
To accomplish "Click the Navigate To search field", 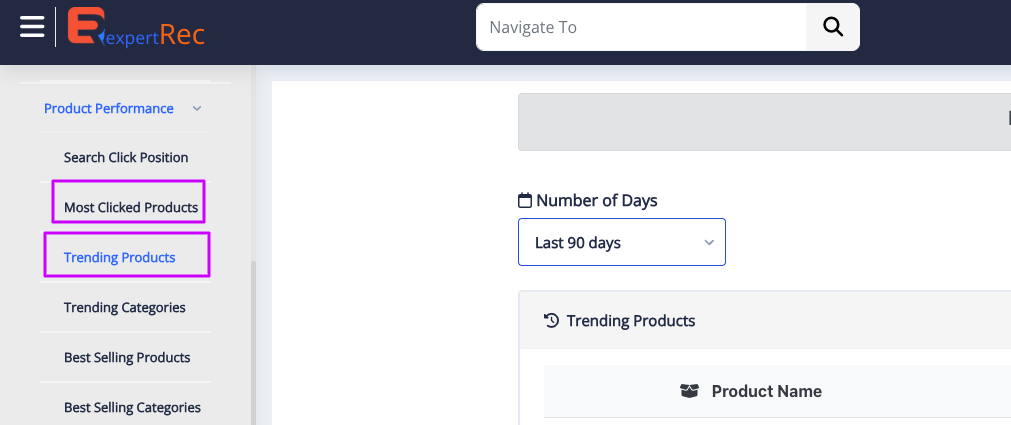I will tap(640, 27).
